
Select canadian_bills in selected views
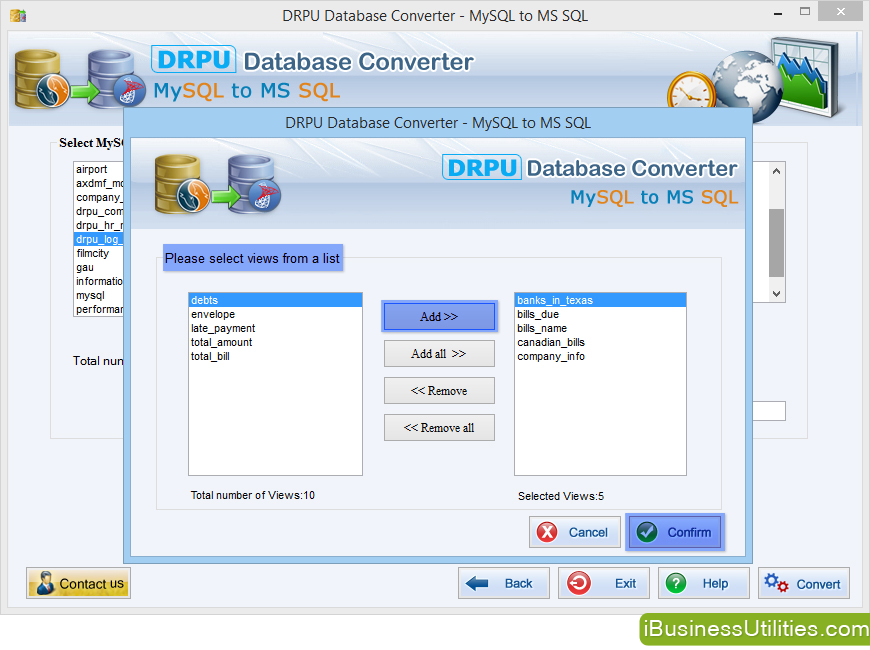coord(600,342)
